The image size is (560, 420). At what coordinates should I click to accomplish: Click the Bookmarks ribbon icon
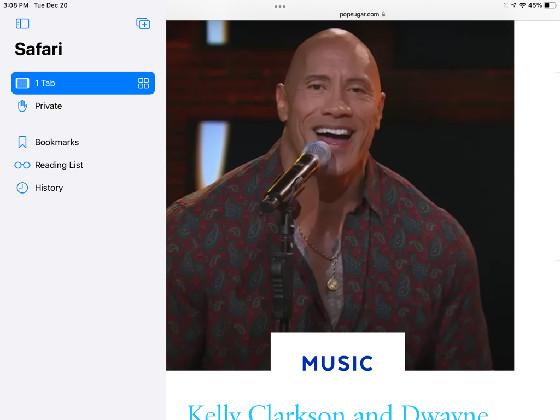pyautogui.click(x=22, y=142)
